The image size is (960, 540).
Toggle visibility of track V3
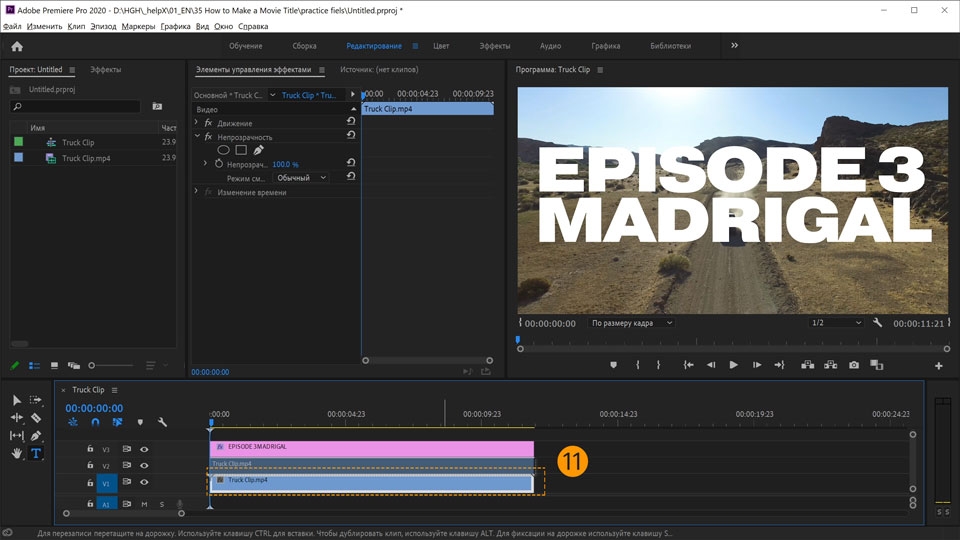(x=144, y=450)
